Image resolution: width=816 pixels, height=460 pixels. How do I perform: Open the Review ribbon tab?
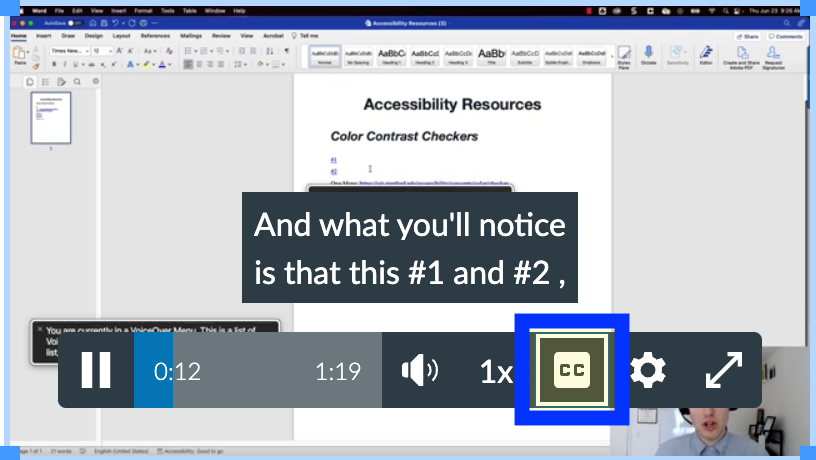(221, 36)
